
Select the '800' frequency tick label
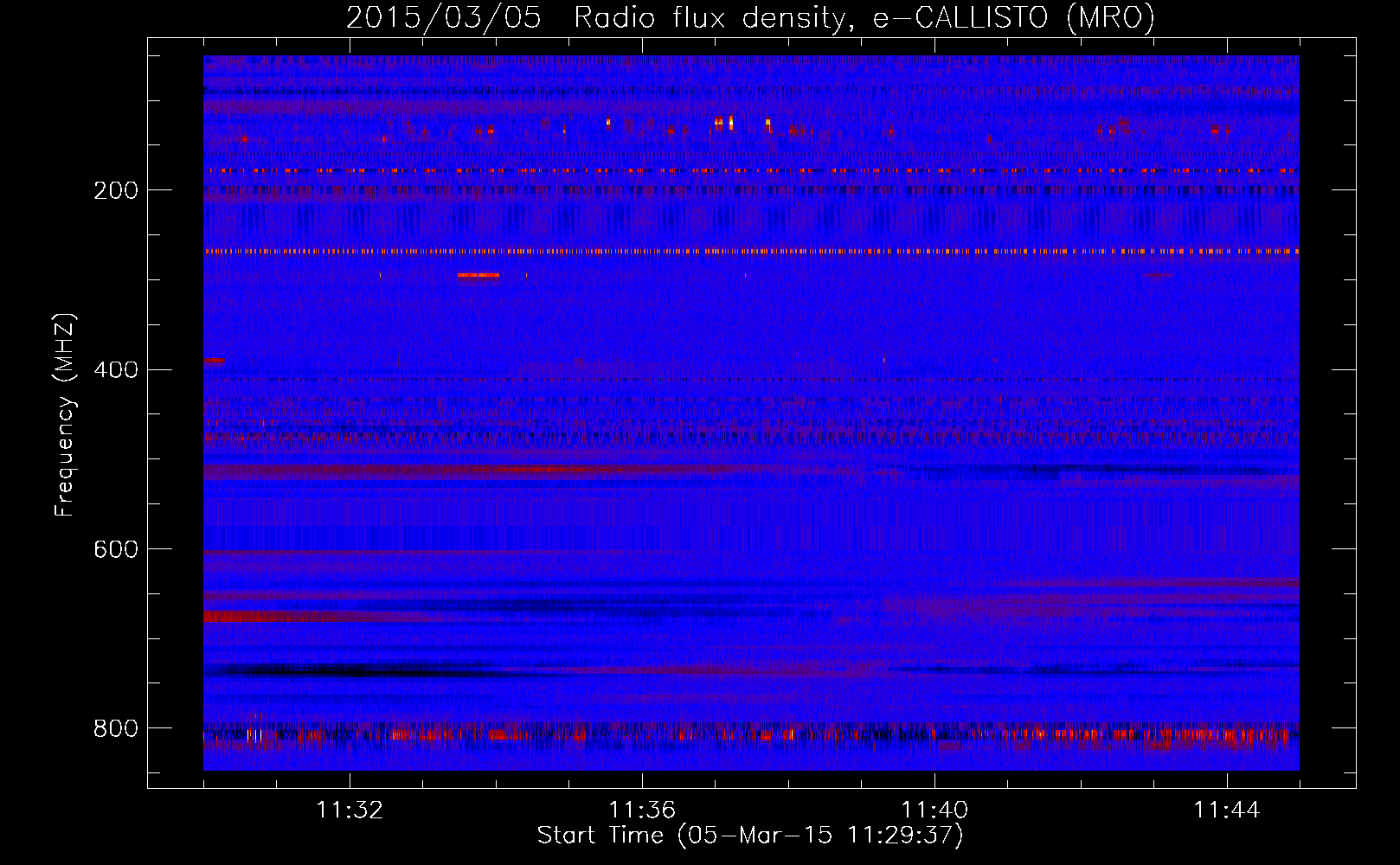[x=116, y=729]
